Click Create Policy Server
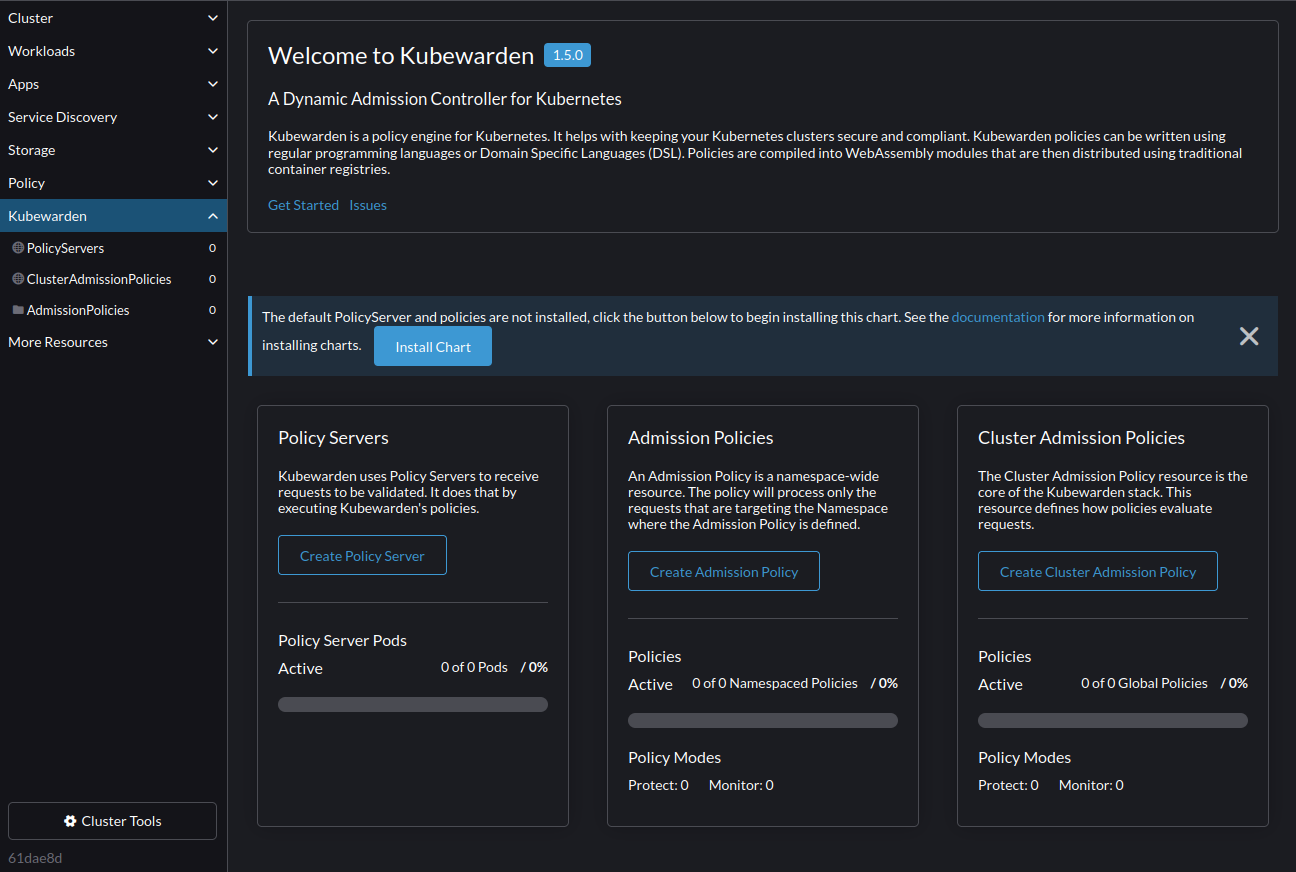This screenshot has height=872, width=1296. coord(362,554)
